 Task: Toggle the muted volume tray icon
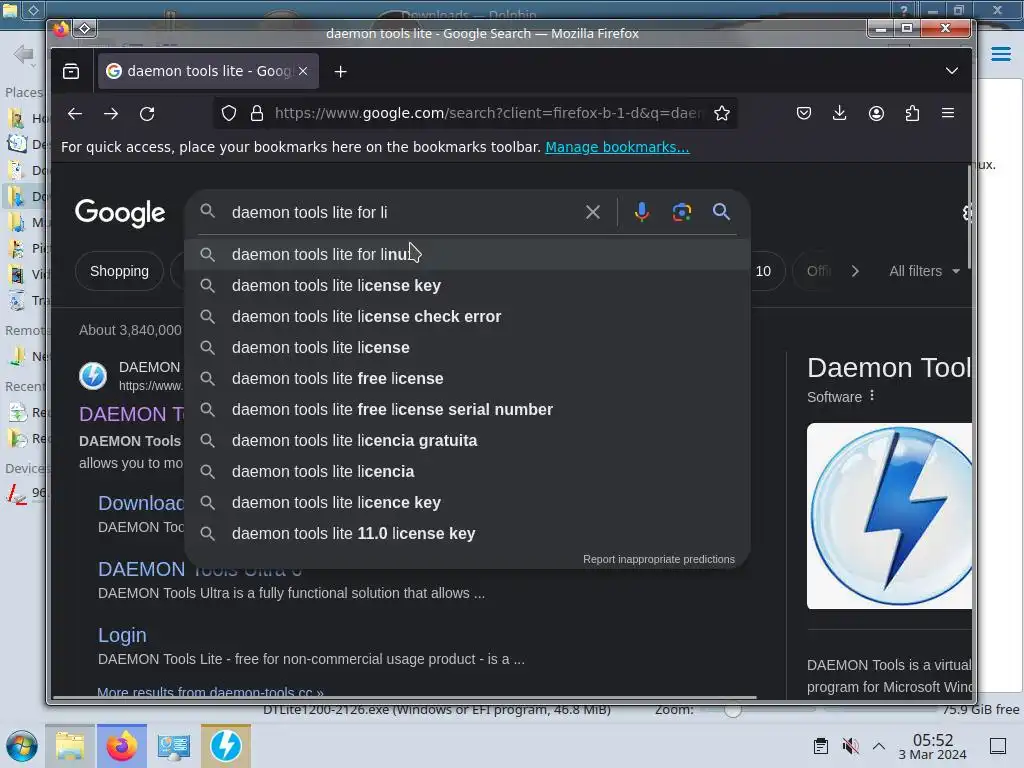coord(850,746)
